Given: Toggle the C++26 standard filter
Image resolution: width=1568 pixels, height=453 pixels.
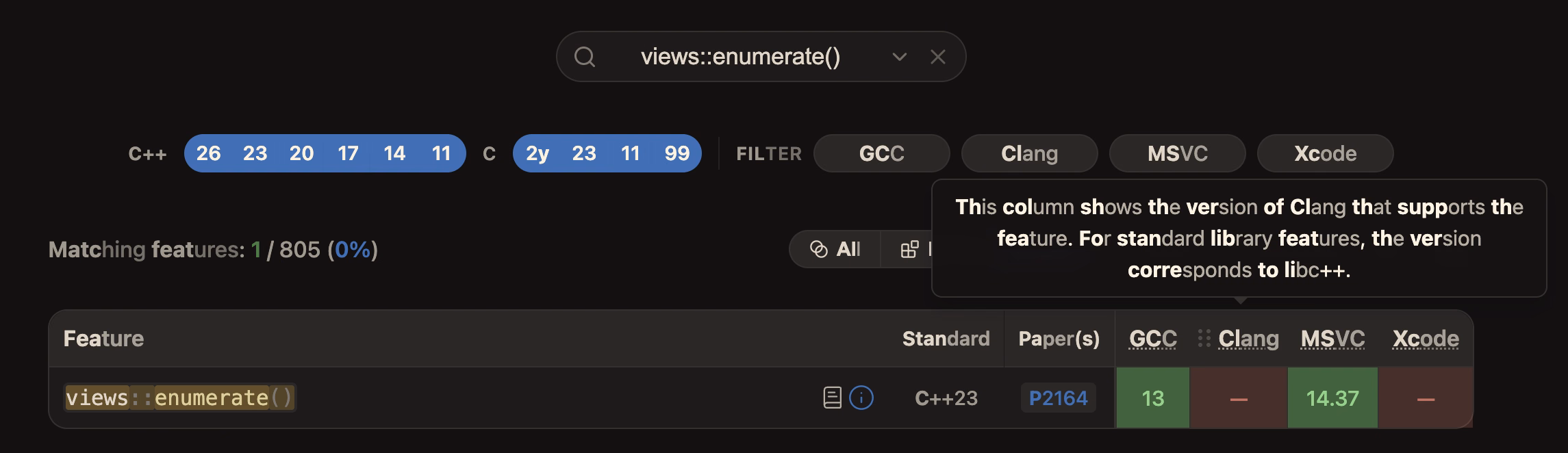Looking at the screenshot, I should coord(208,153).
